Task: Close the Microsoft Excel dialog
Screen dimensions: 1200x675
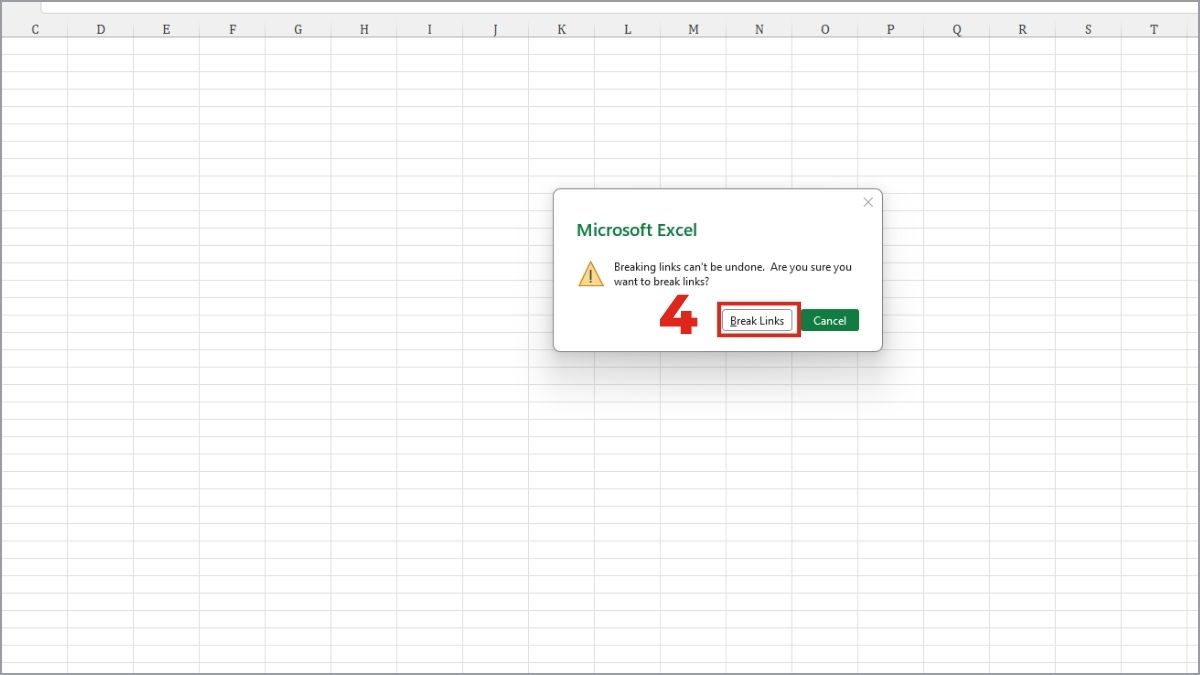Action: [x=868, y=202]
